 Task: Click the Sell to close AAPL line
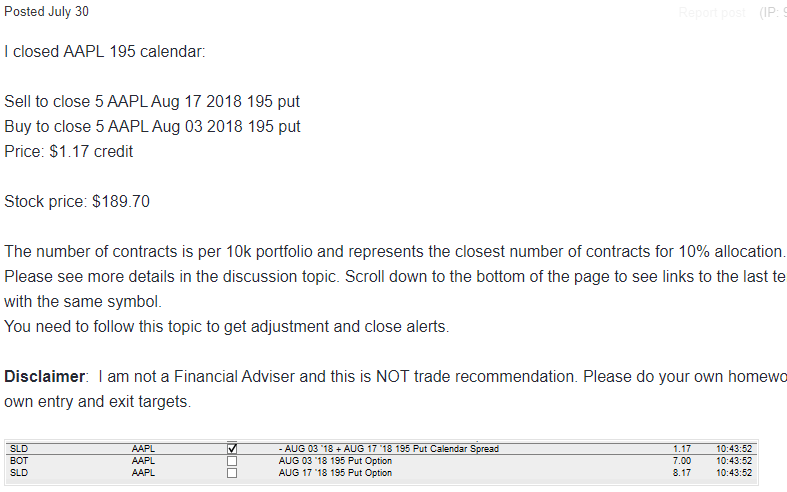[152, 101]
